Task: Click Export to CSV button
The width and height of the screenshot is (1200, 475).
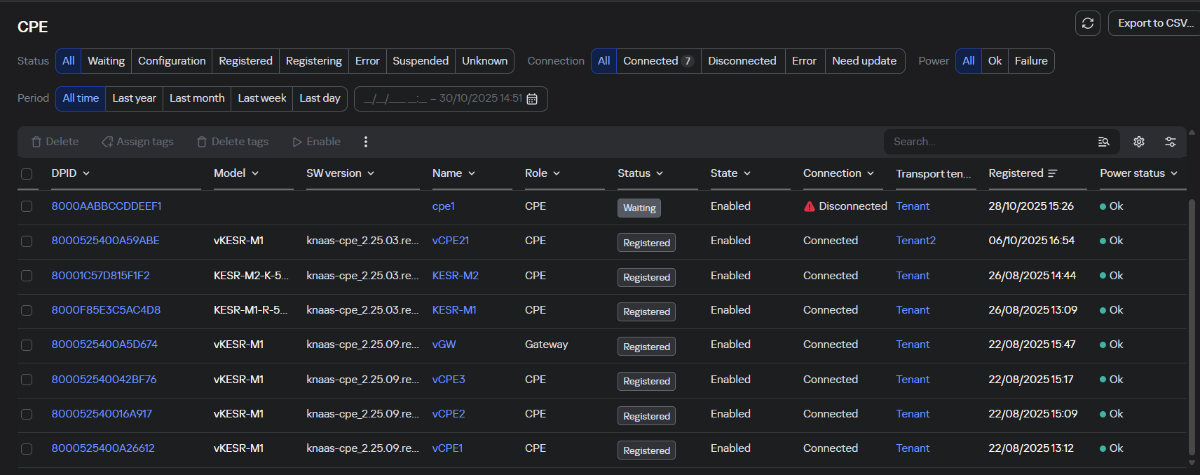Action: pyautogui.click(x=1154, y=23)
